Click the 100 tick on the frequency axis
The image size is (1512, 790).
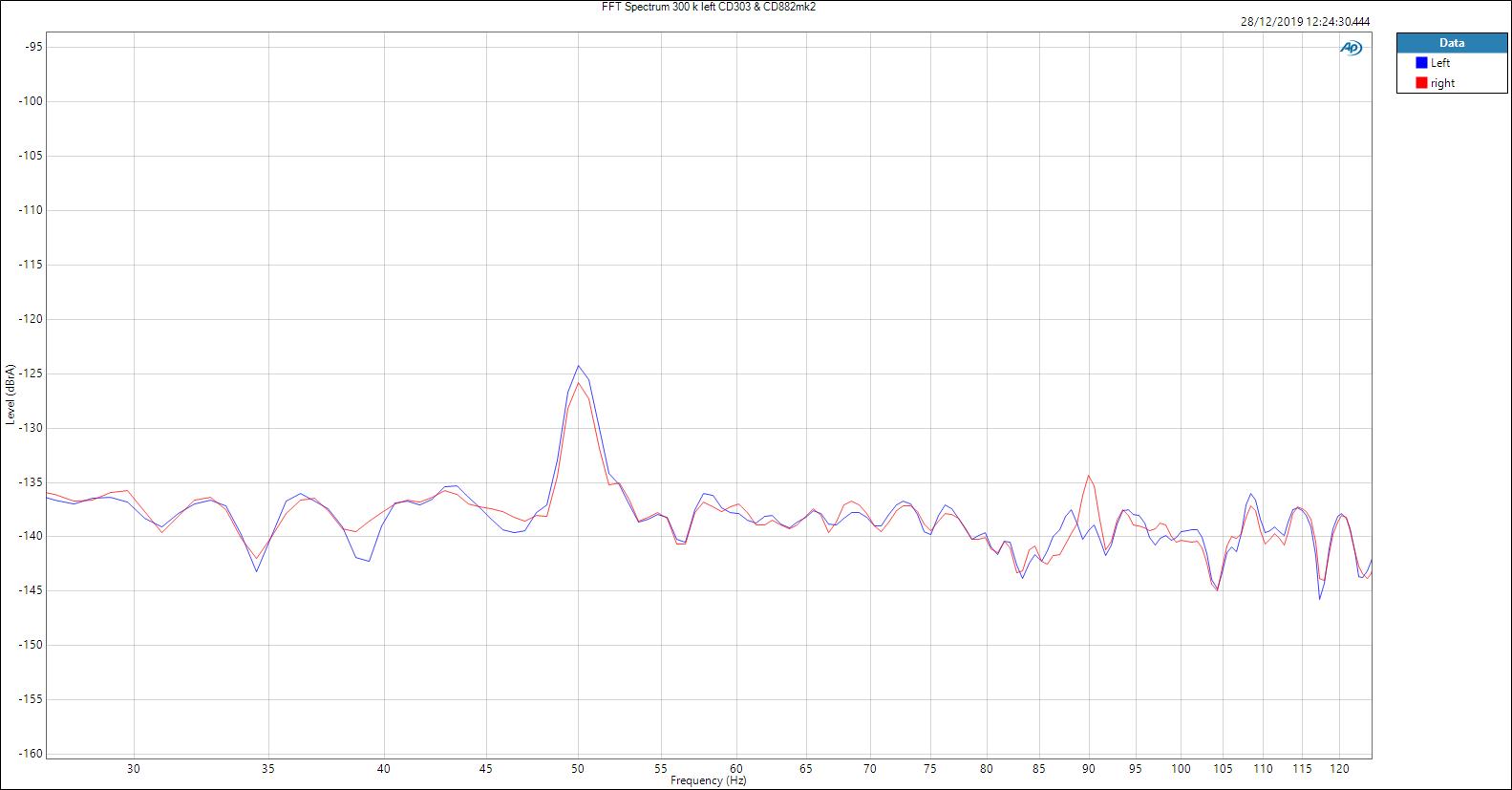pos(1182,768)
